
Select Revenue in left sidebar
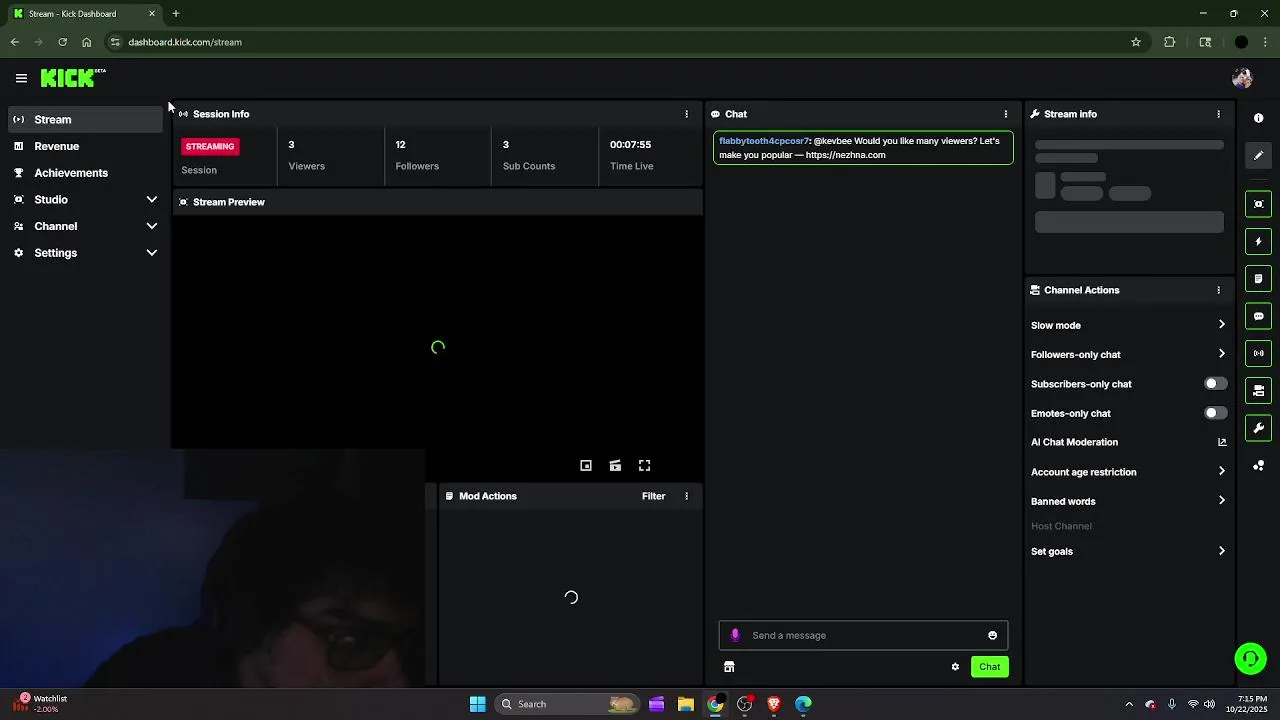coord(85,146)
